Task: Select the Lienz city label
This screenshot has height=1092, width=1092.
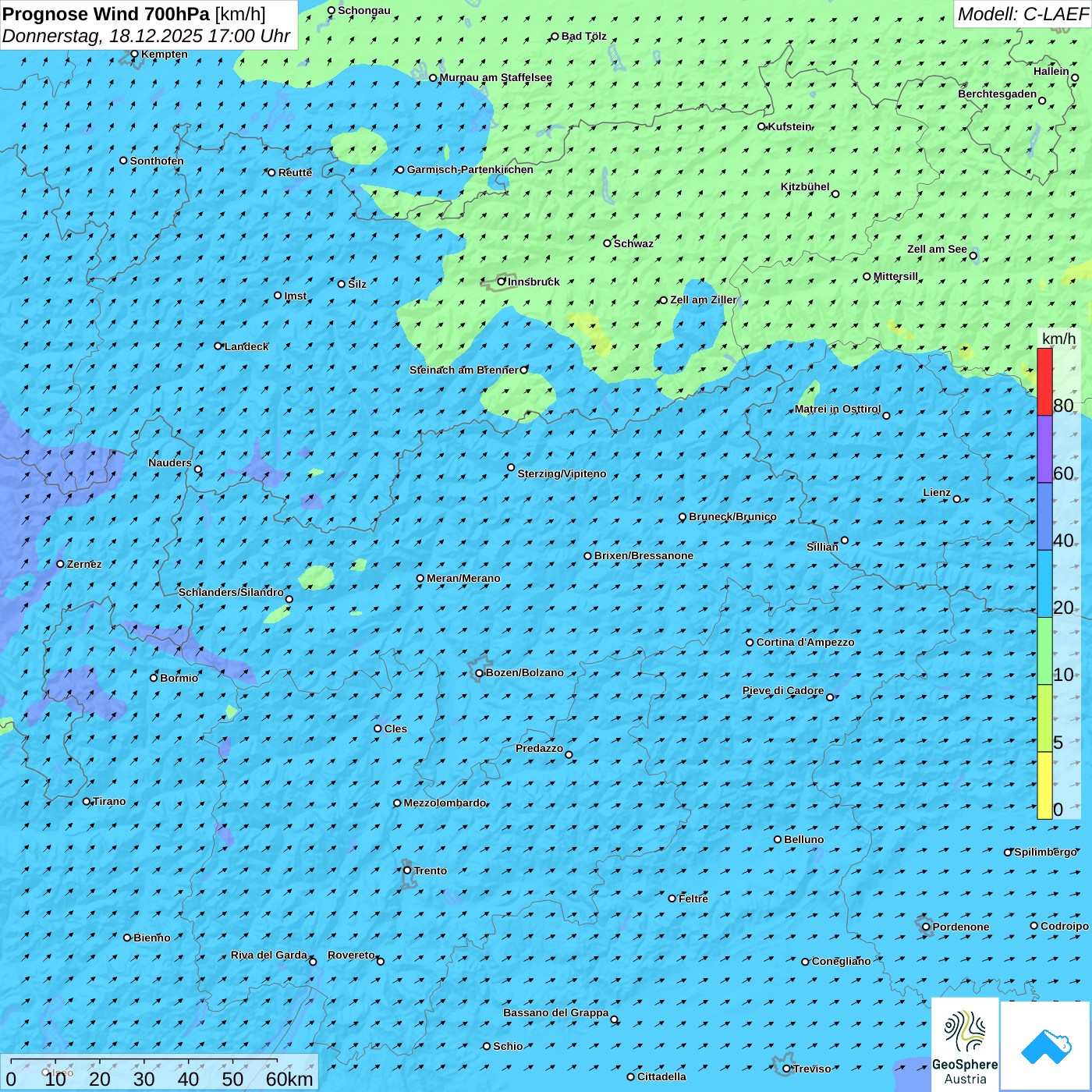Action: [x=937, y=492]
